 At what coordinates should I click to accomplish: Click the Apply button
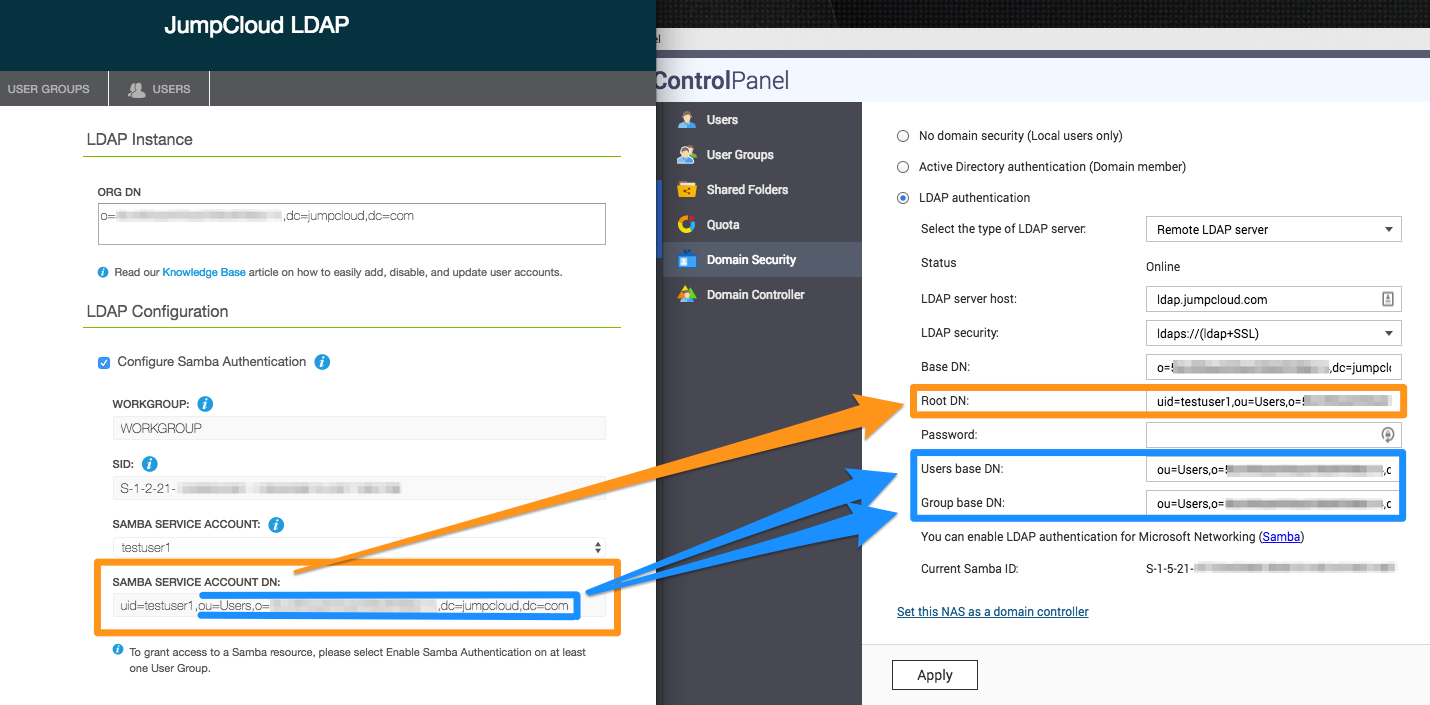pyautogui.click(x=934, y=675)
